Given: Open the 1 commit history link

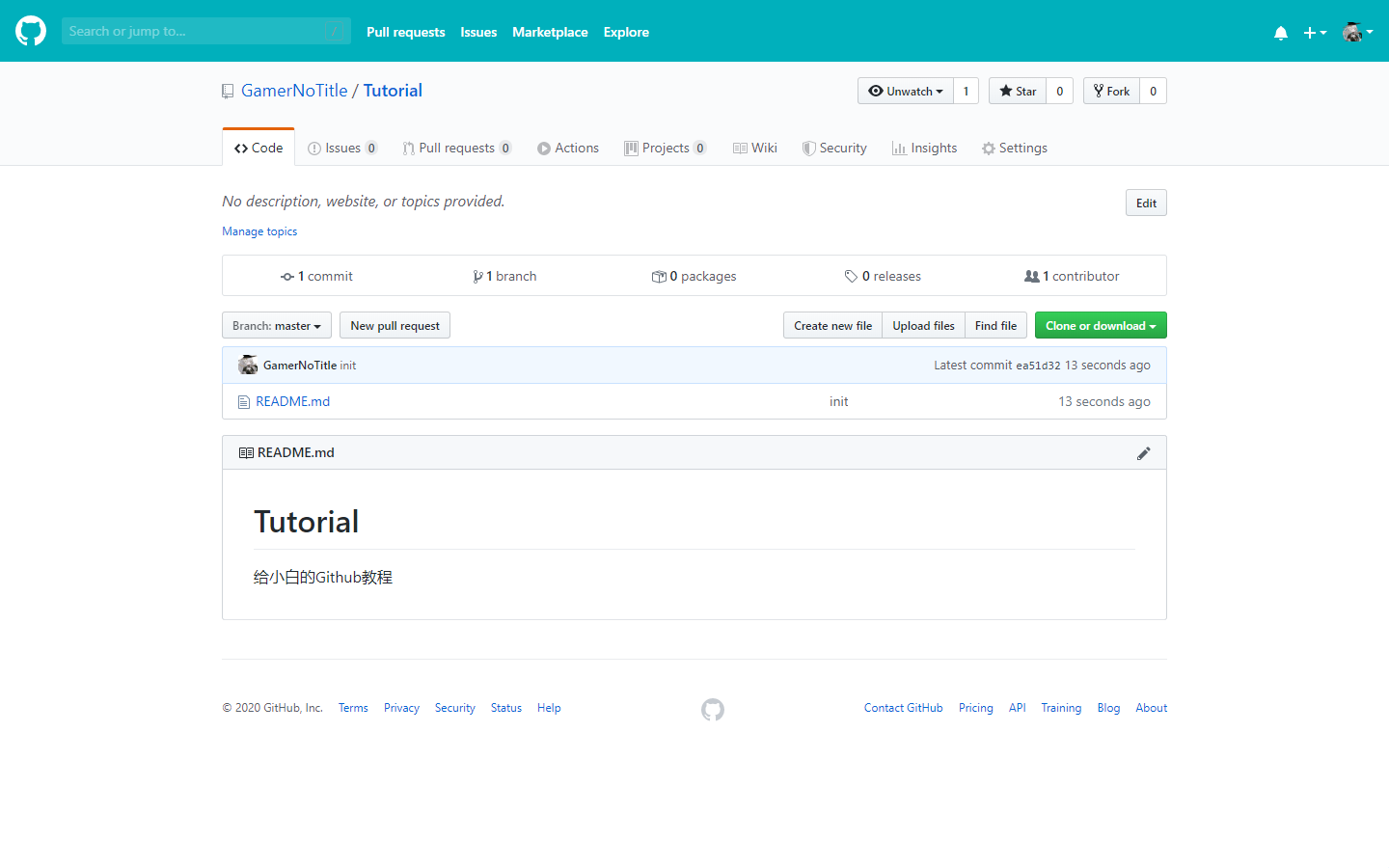Looking at the screenshot, I should pos(317,276).
